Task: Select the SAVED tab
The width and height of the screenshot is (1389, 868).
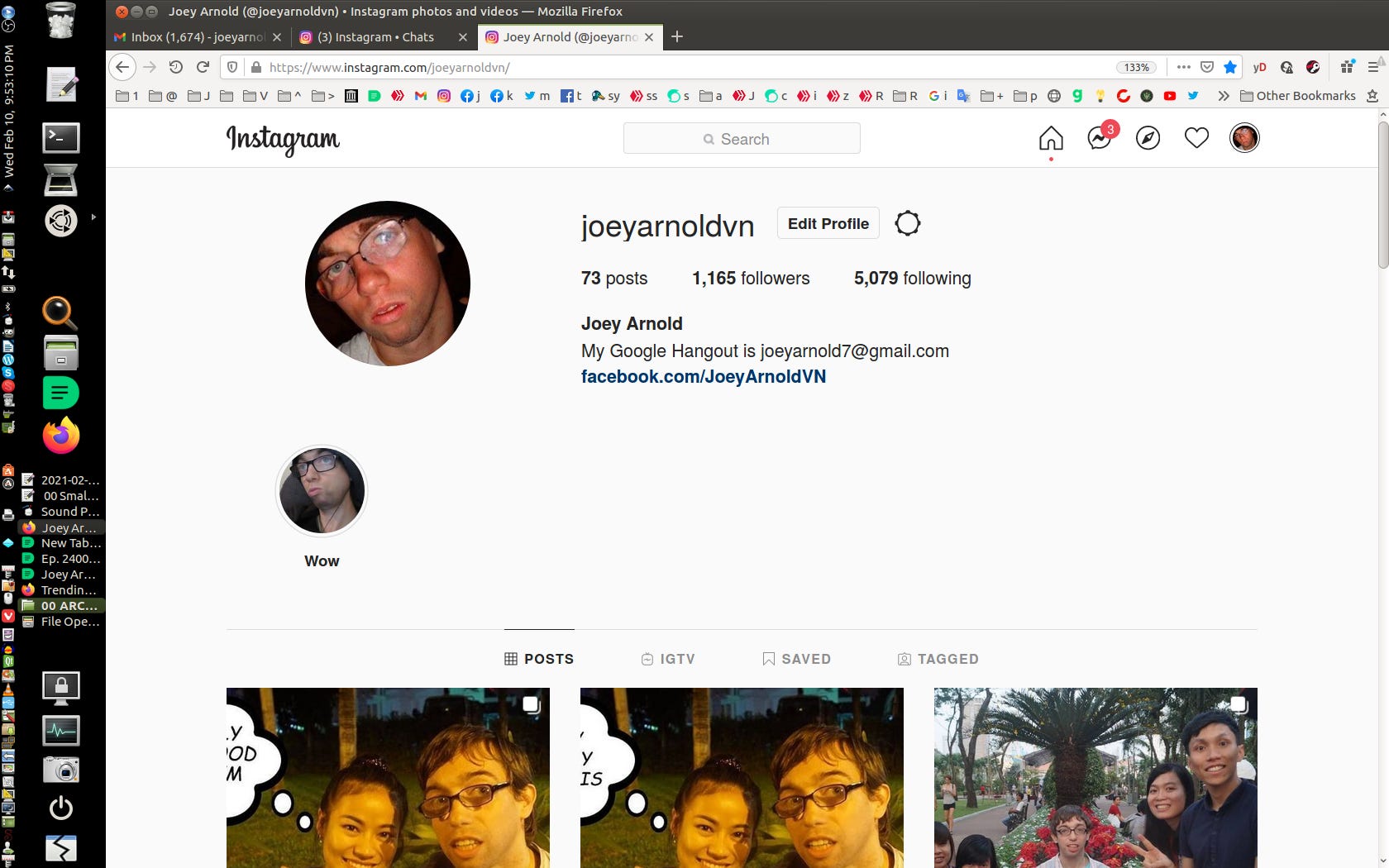Action: tap(796, 659)
